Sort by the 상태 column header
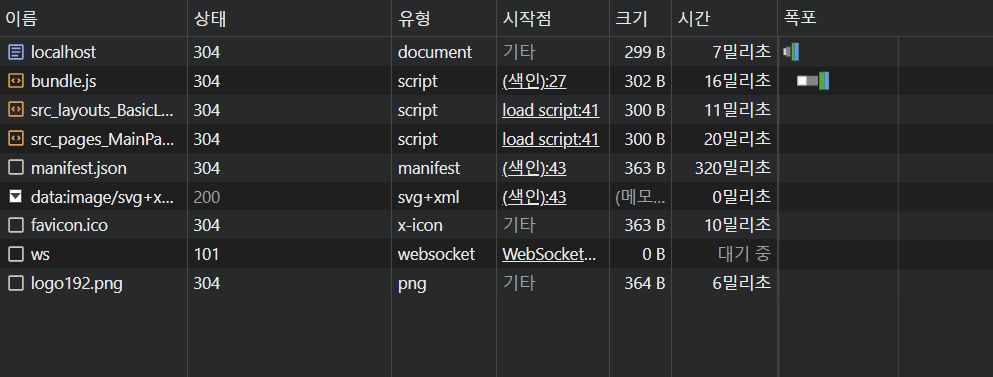Image resolution: width=993 pixels, height=377 pixels. pyautogui.click(x=289, y=18)
